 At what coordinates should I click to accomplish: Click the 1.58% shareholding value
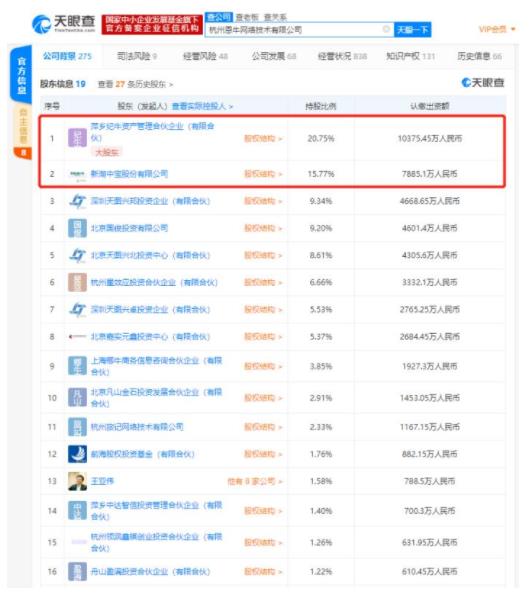pyautogui.click(x=321, y=481)
